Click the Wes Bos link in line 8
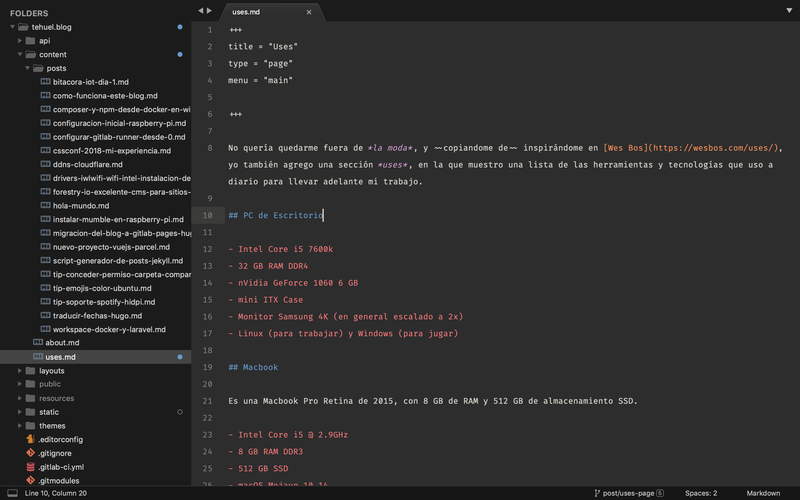Image resolution: width=800 pixels, height=500 pixels. pyautogui.click(x=690, y=148)
